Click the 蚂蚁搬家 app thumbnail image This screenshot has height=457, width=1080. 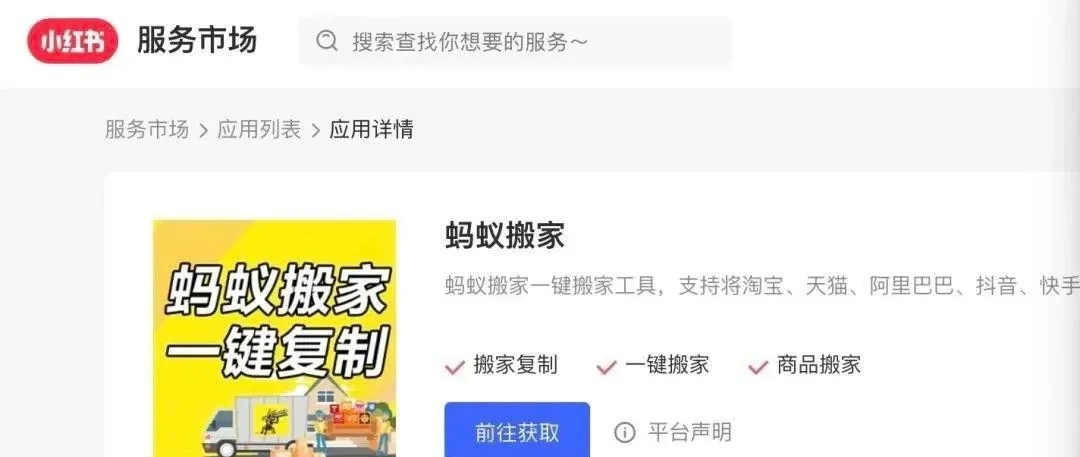275,338
